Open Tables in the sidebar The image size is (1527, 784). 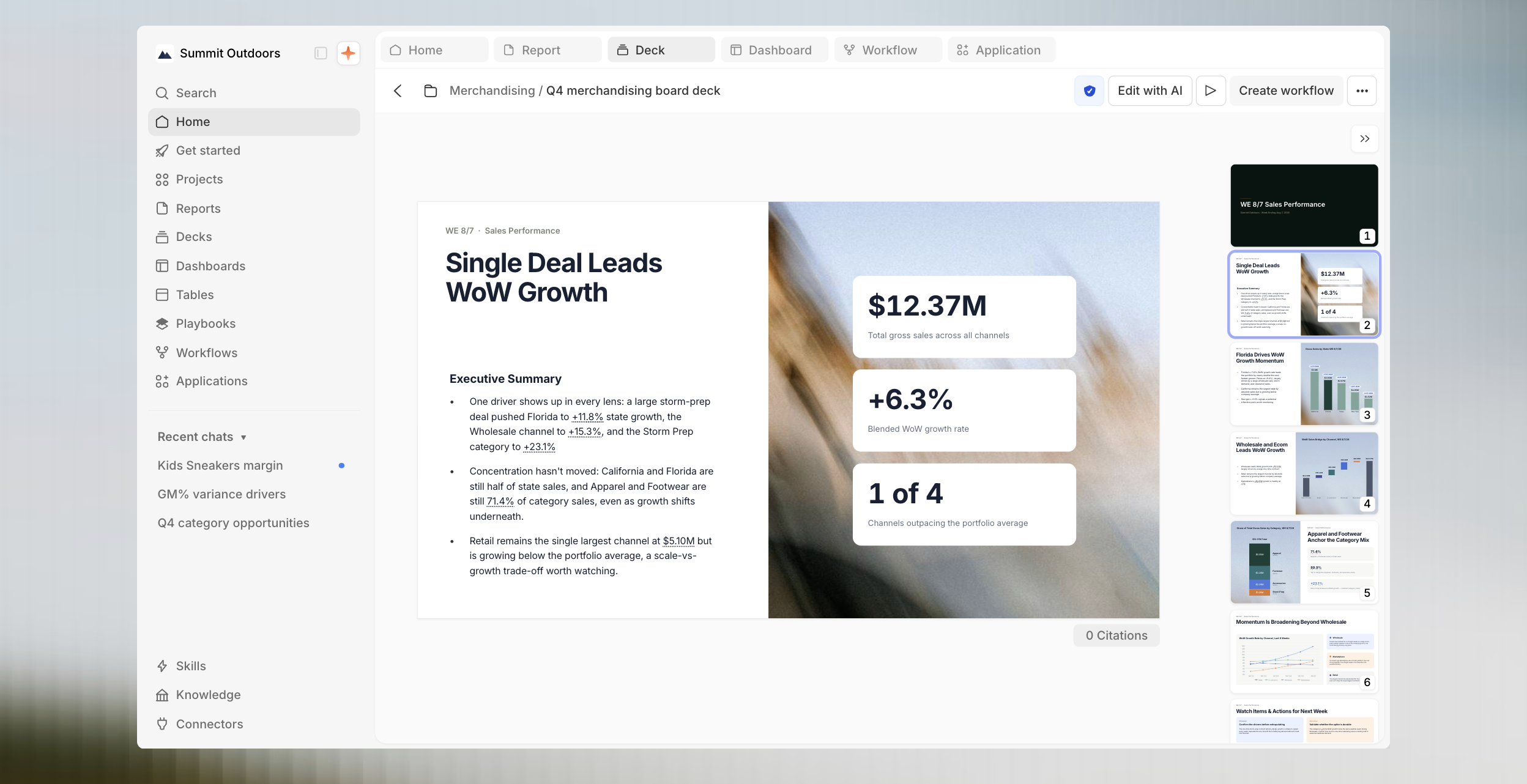[x=254, y=295]
